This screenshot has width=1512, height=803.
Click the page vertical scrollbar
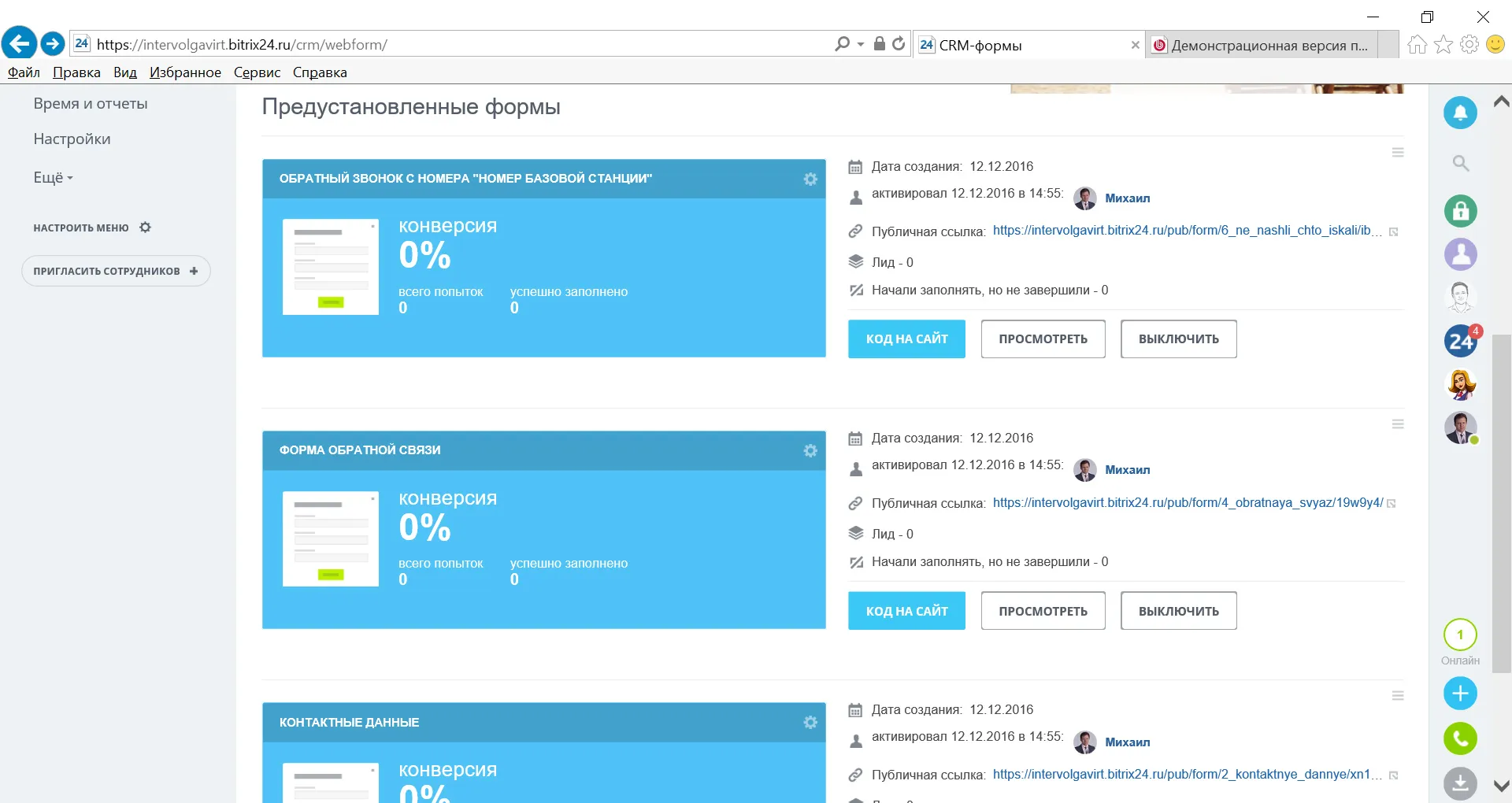coord(1501,504)
